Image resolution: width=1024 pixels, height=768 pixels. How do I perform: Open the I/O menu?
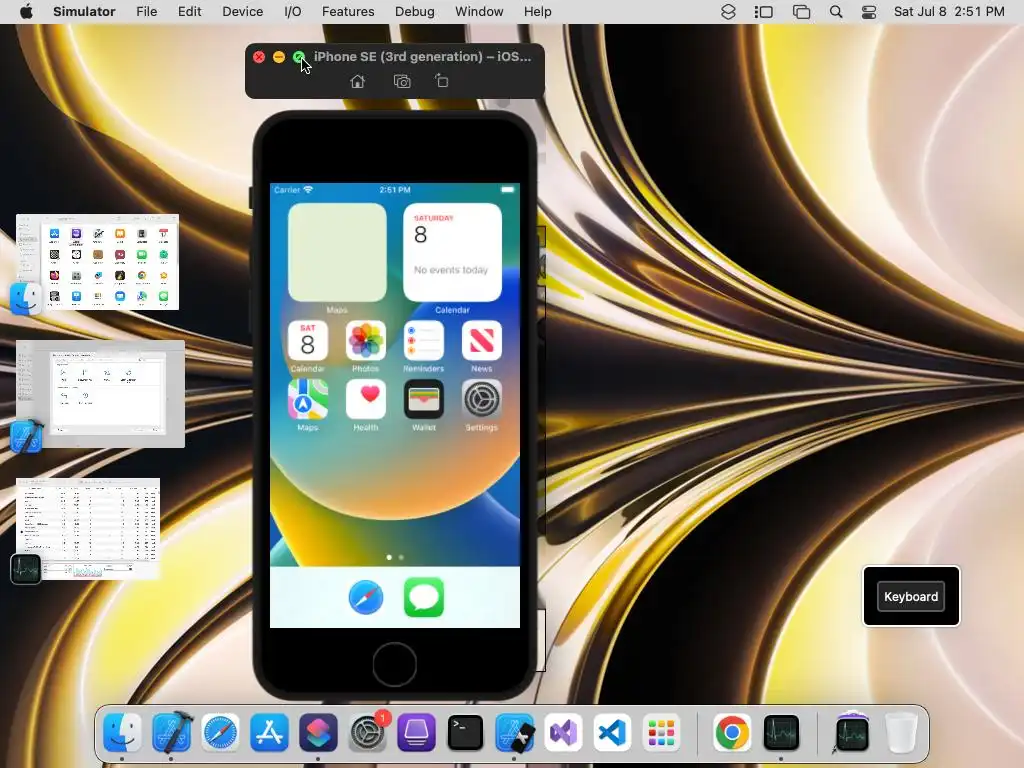coord(293,12)
